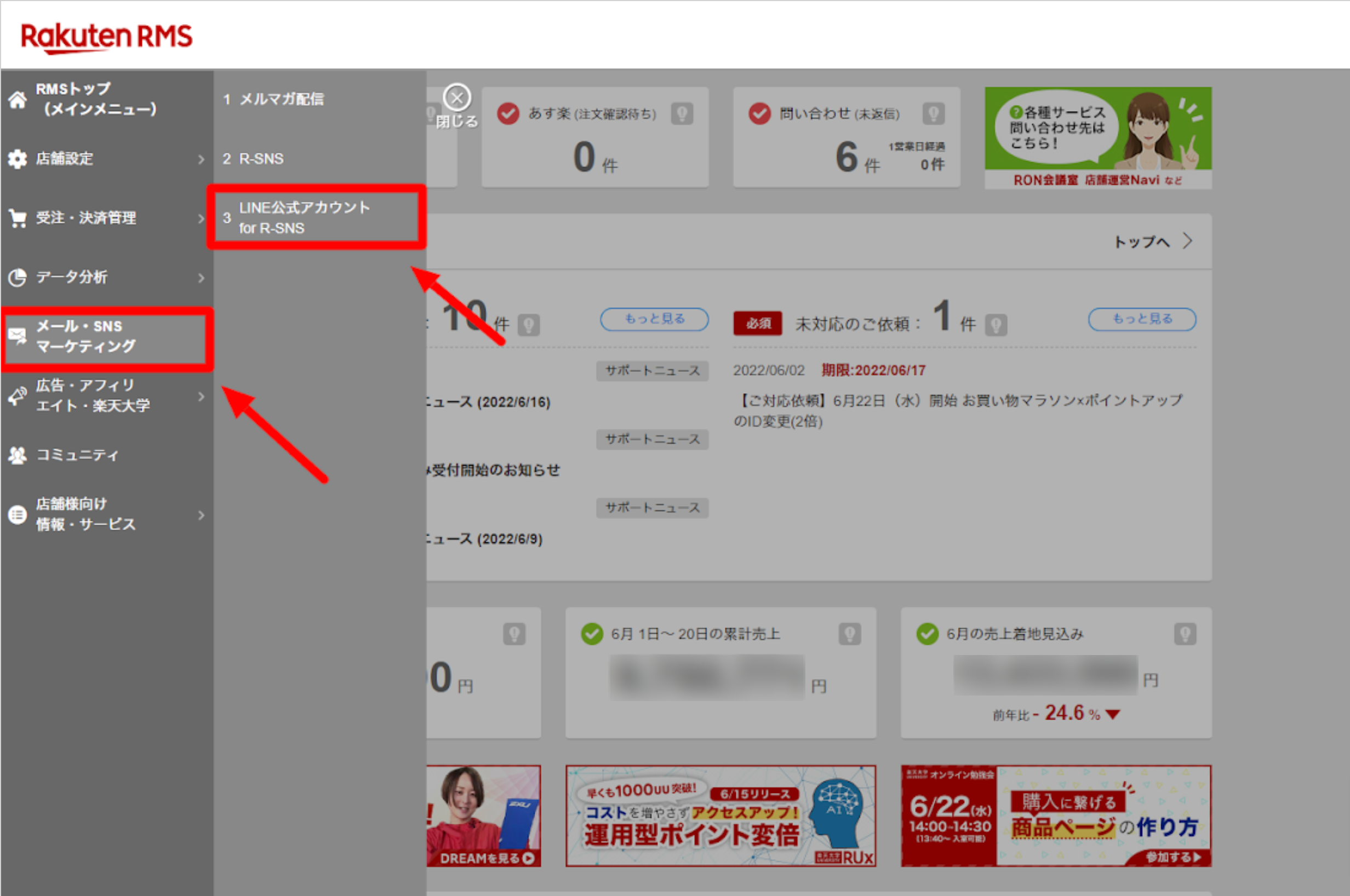Click hint bulb on the 0 円 card

click(x=514, y=634)
